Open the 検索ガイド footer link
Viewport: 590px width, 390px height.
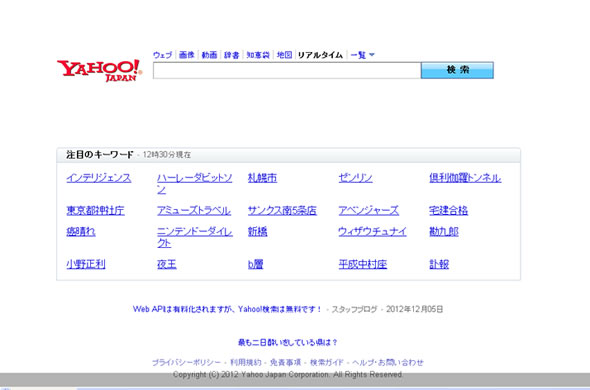tap(327, 362)
